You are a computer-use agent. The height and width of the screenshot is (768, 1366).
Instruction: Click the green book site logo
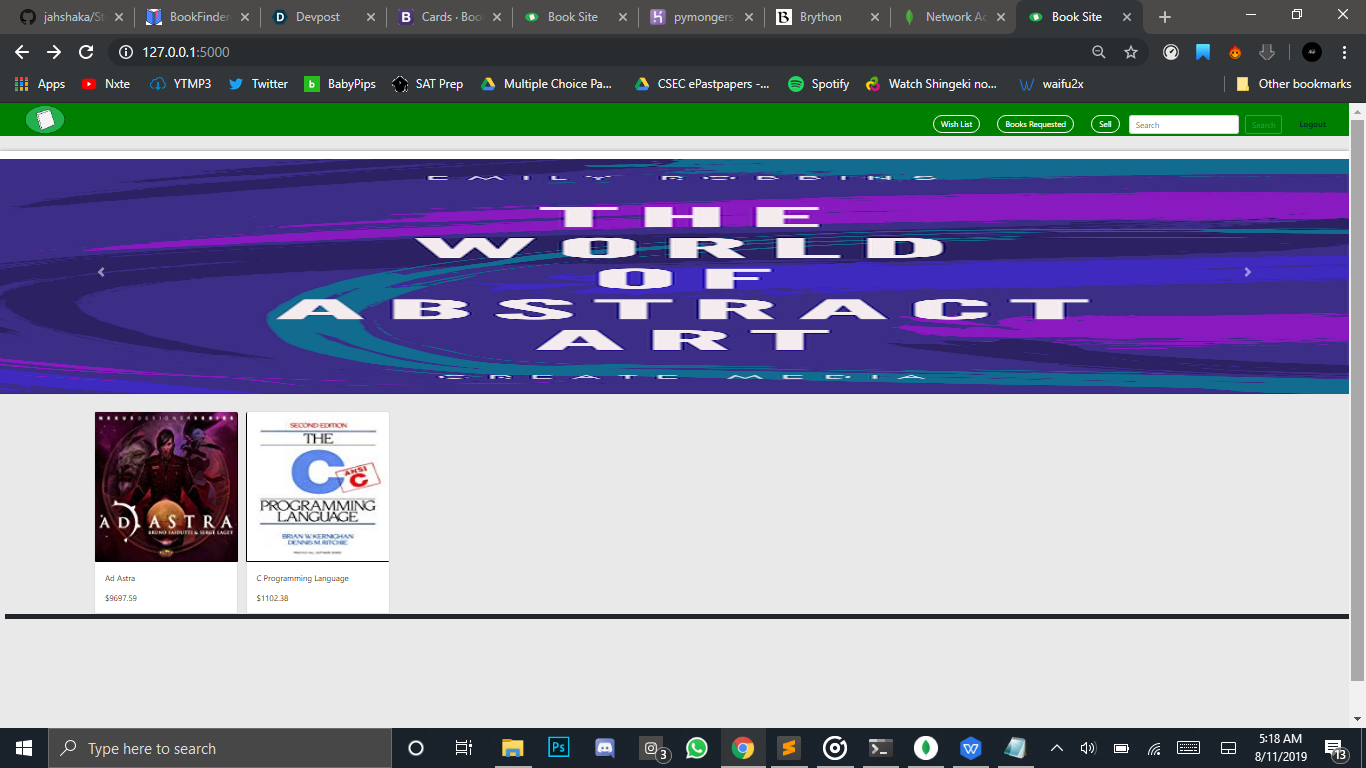[45, 120]
